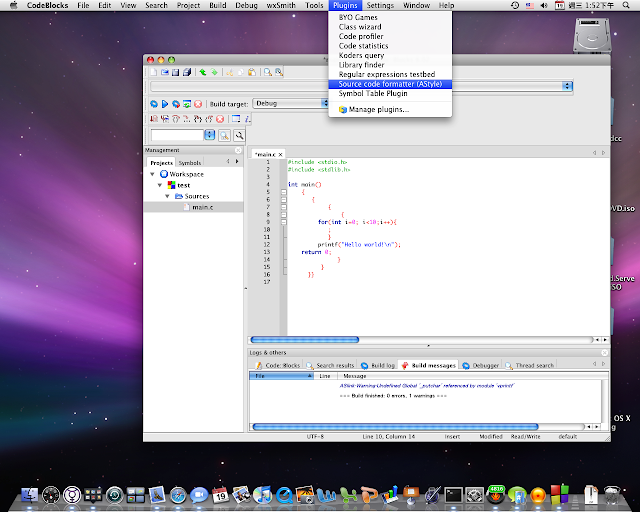
Task: Click the Step into debugger icon
Action: (198, 119)
